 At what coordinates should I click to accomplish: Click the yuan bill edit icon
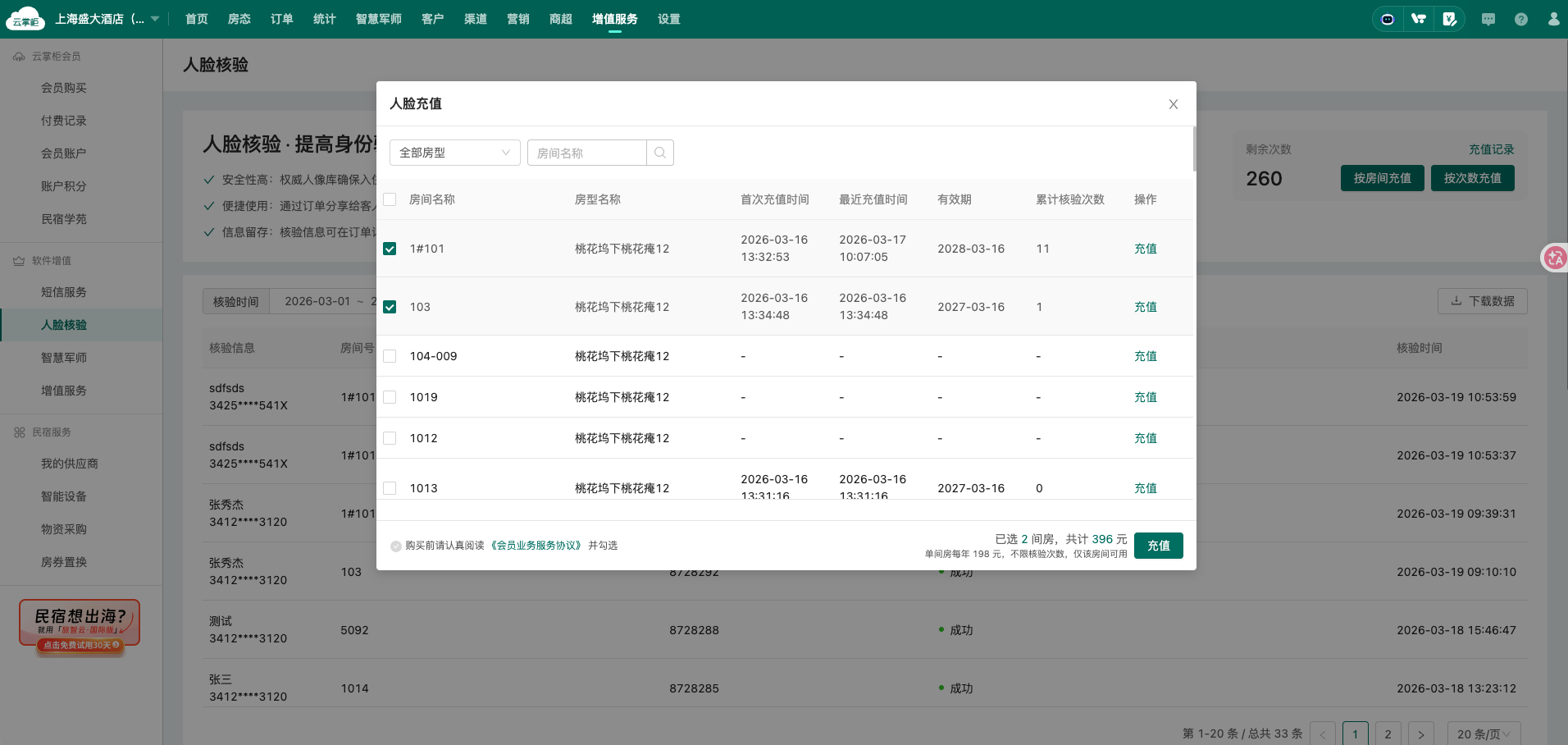(x=1449, y=19)
